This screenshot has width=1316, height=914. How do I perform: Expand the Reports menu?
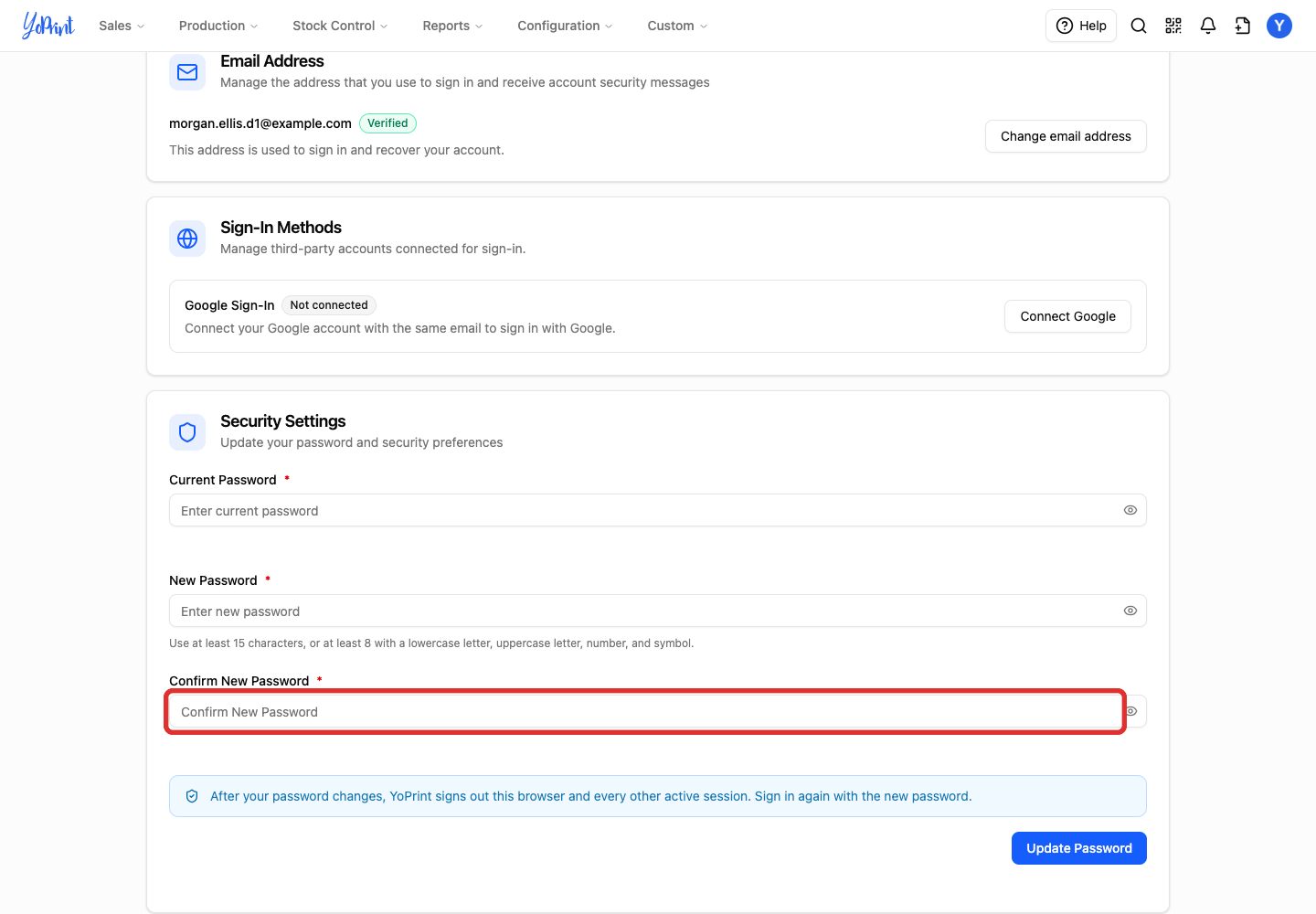[452, 26]
